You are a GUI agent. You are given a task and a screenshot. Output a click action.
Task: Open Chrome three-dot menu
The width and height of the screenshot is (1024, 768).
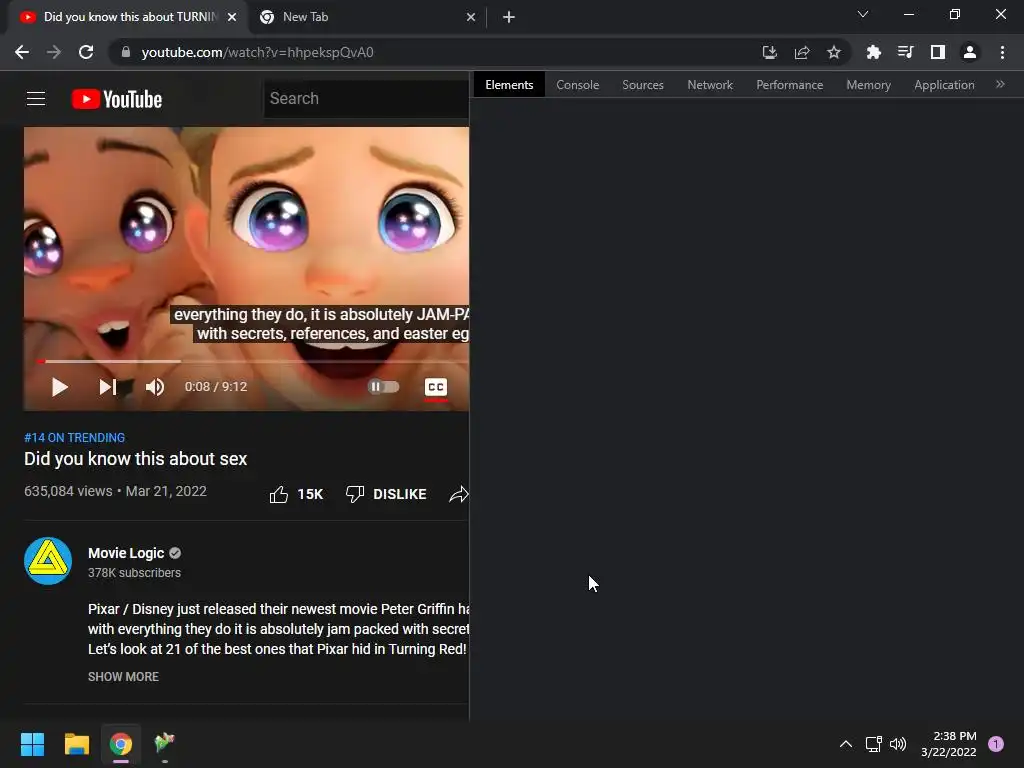[x=1002, y=52]
